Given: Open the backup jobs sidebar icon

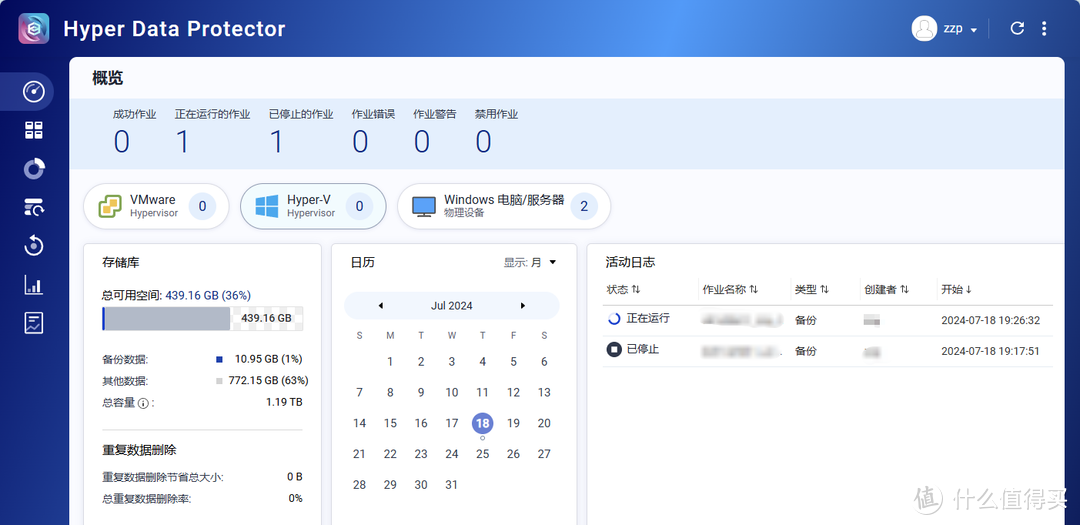Looking at the screenshot, I should (34, 207).
